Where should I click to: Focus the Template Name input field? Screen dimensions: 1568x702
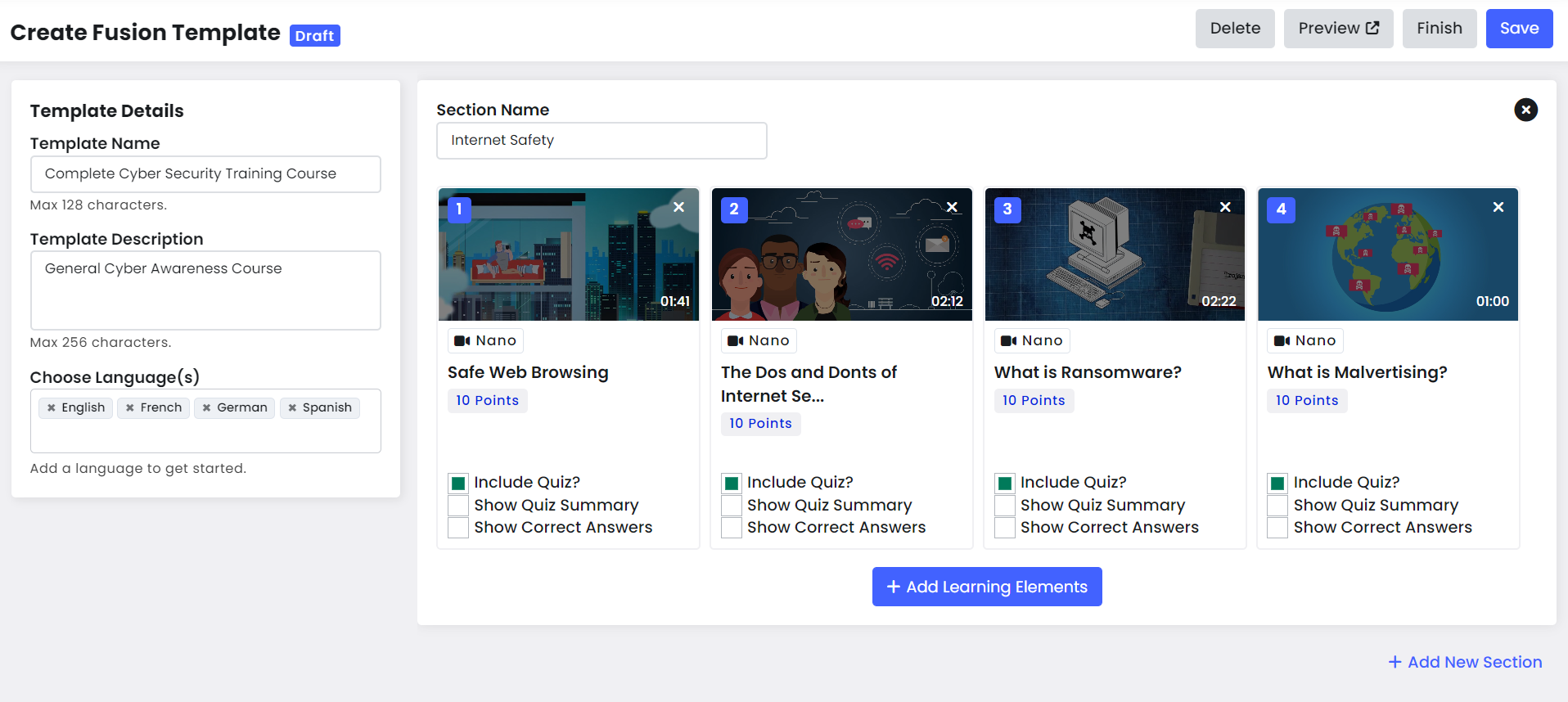205,174
